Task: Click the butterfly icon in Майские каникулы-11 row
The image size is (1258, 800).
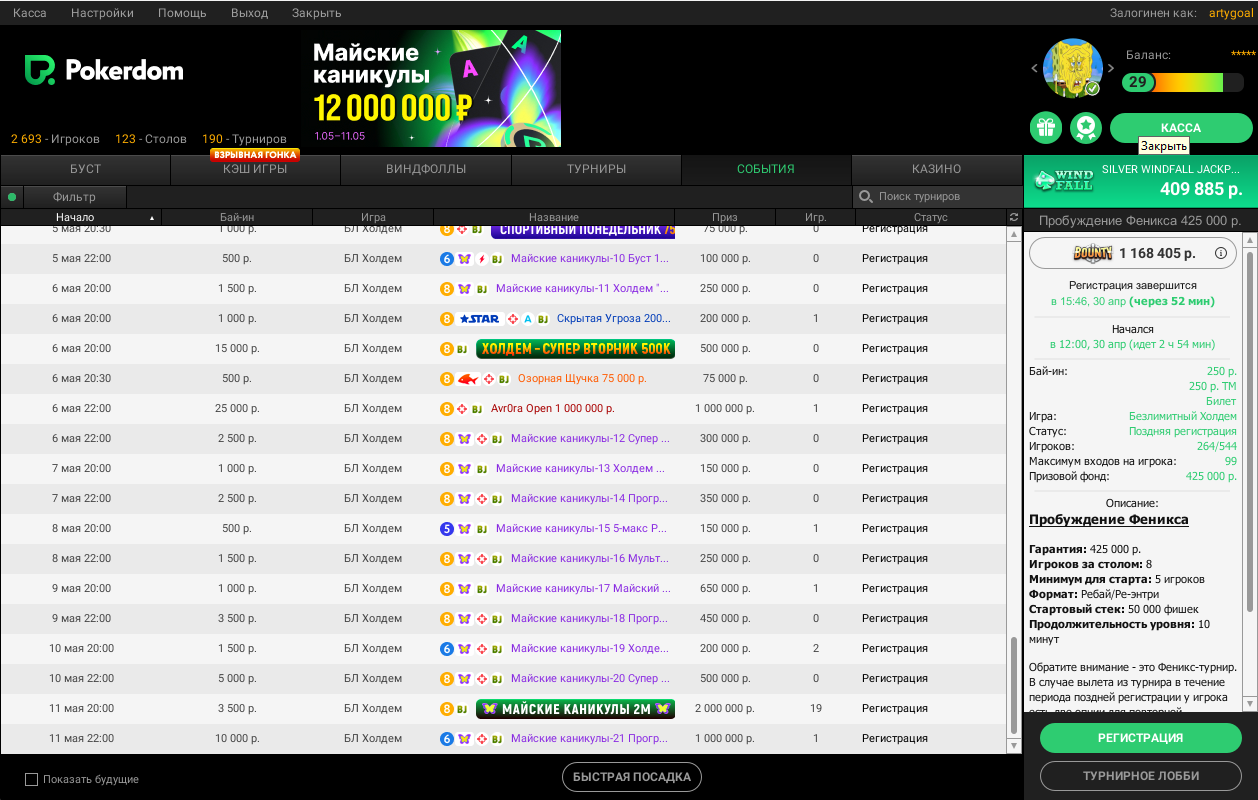Action: 464,289
